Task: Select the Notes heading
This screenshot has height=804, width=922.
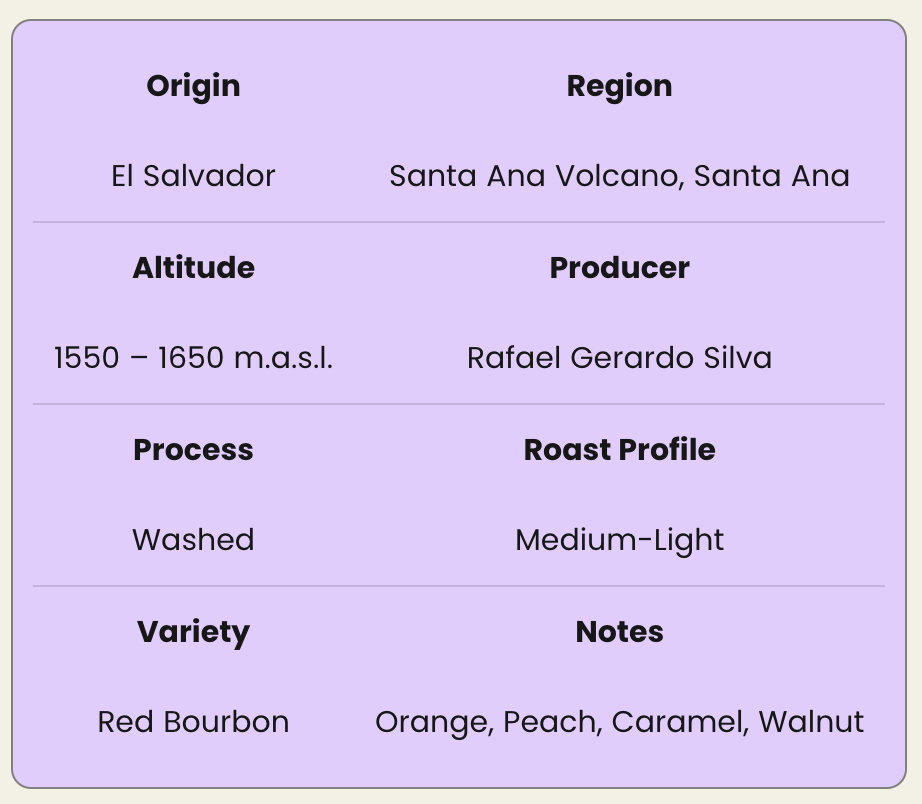Action: point(619,632)
